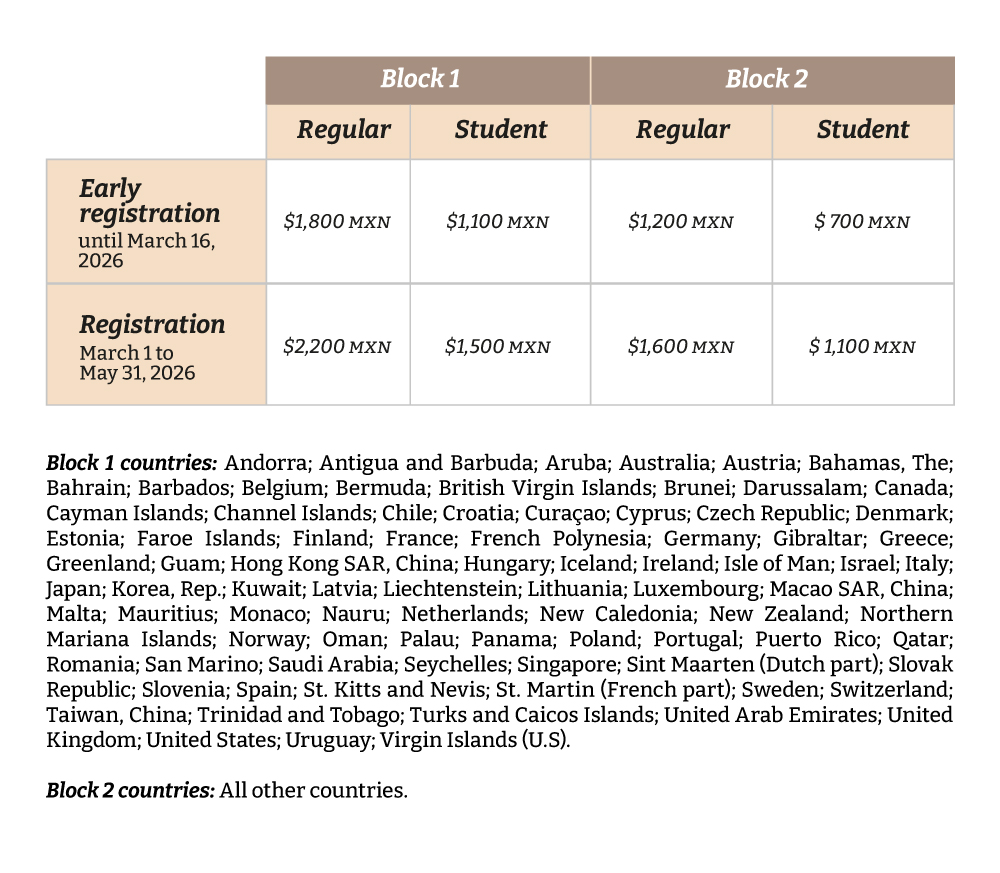Click the $1,200 MXN price cell
The width and height of the screenshot is (1000, 873).
681,222
